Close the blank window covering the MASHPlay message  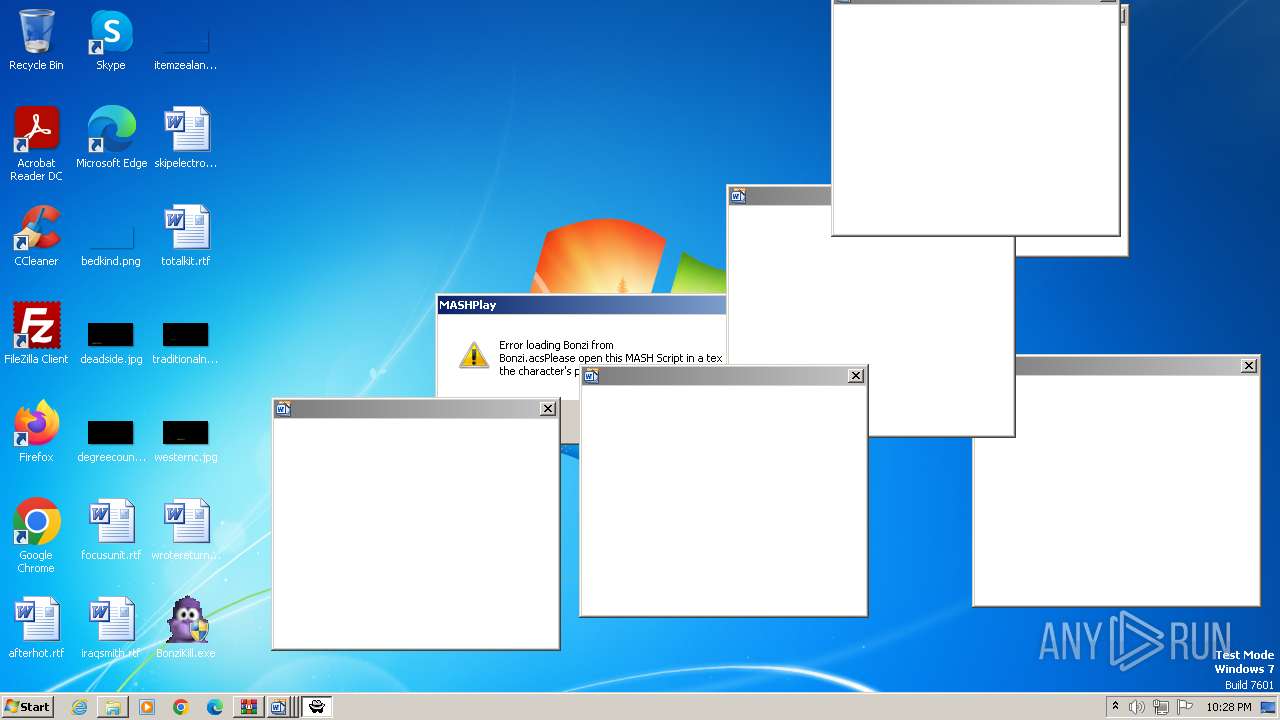(x=856, y=375)
